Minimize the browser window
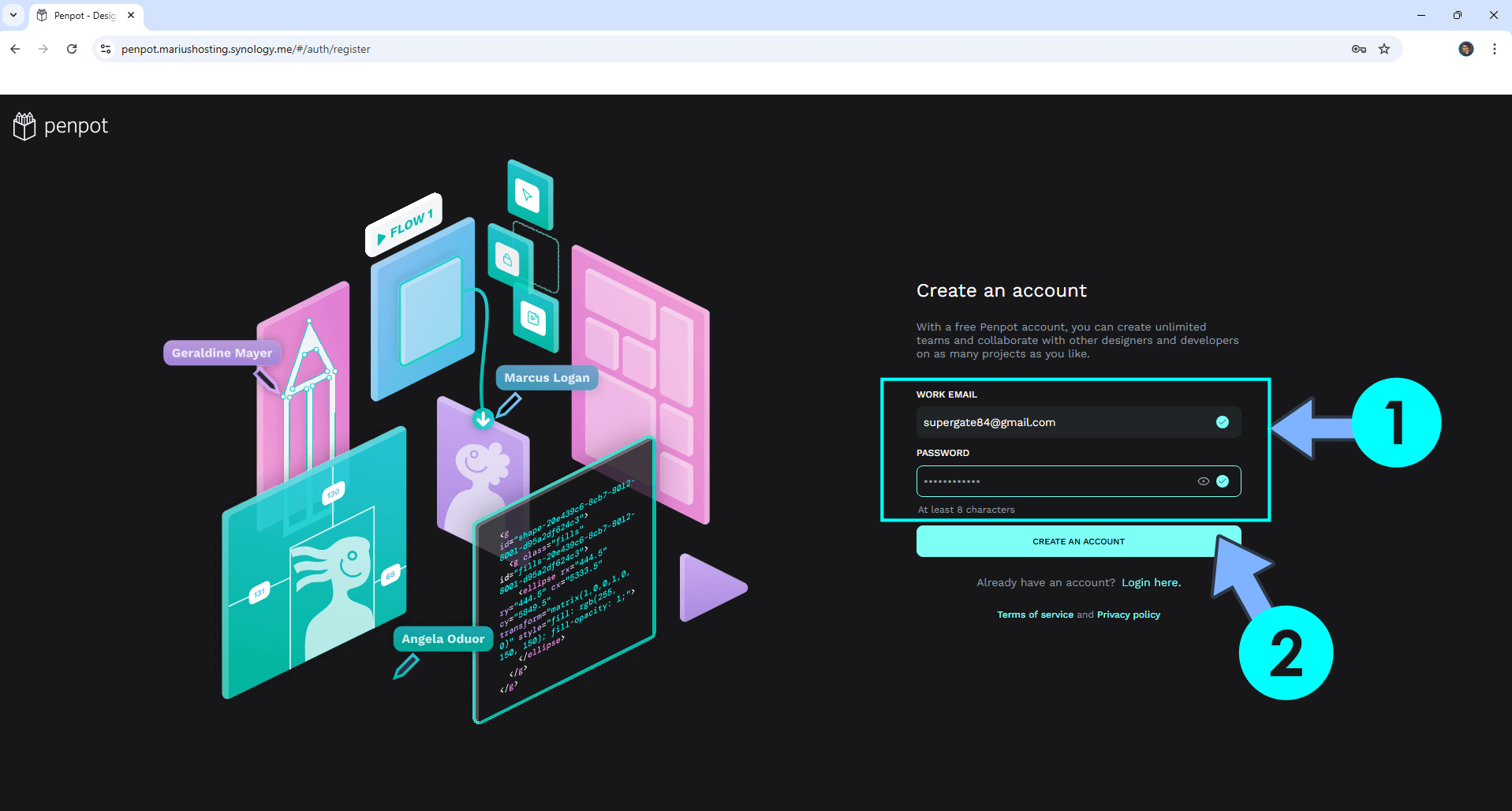The height and width of the screenshot is (811, 1512). (1421, 15)
